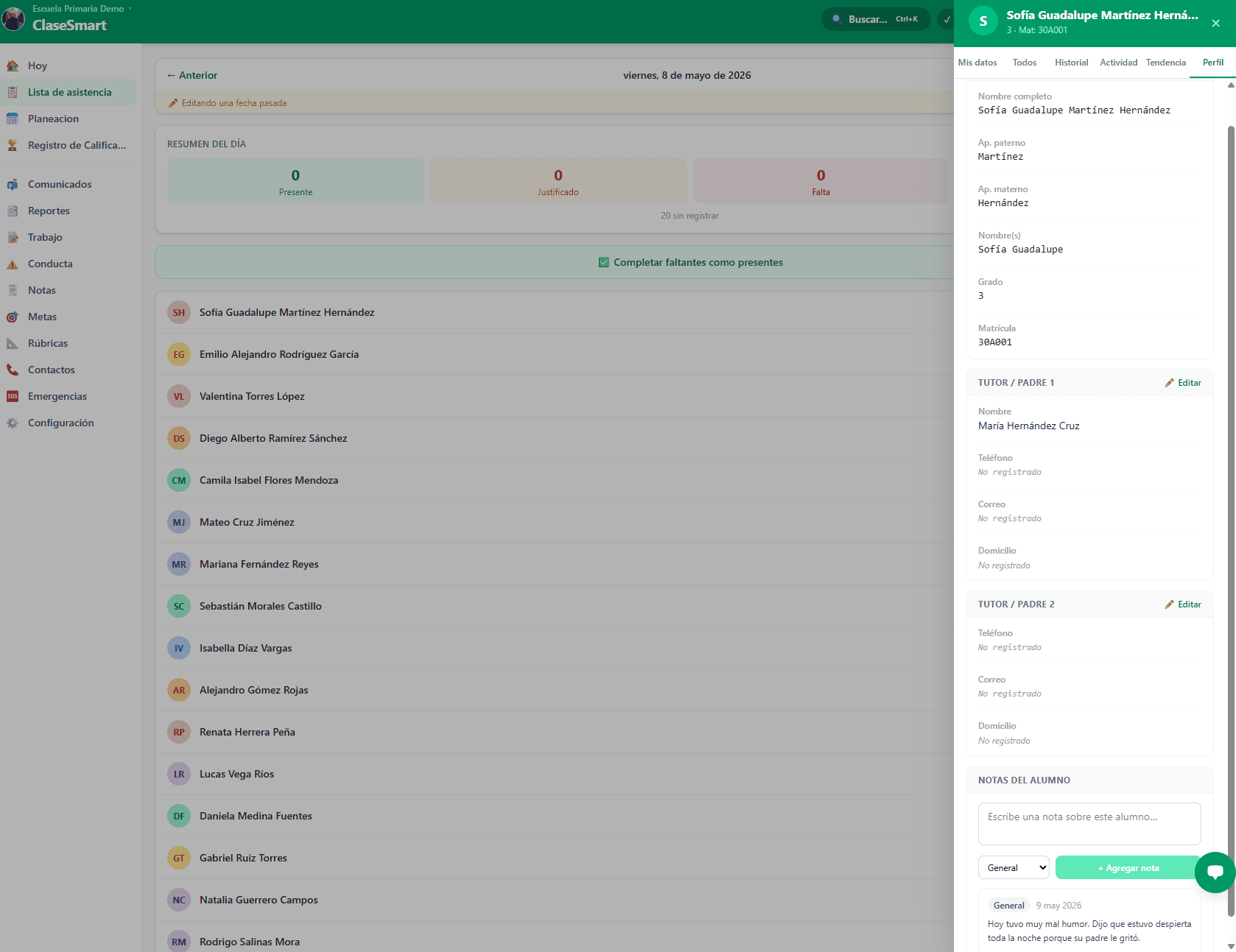Click the date viernes, 8 de mayo de 2026
Image resolution: width=1236 pixels, height=952 pixels.
(687, 75)
